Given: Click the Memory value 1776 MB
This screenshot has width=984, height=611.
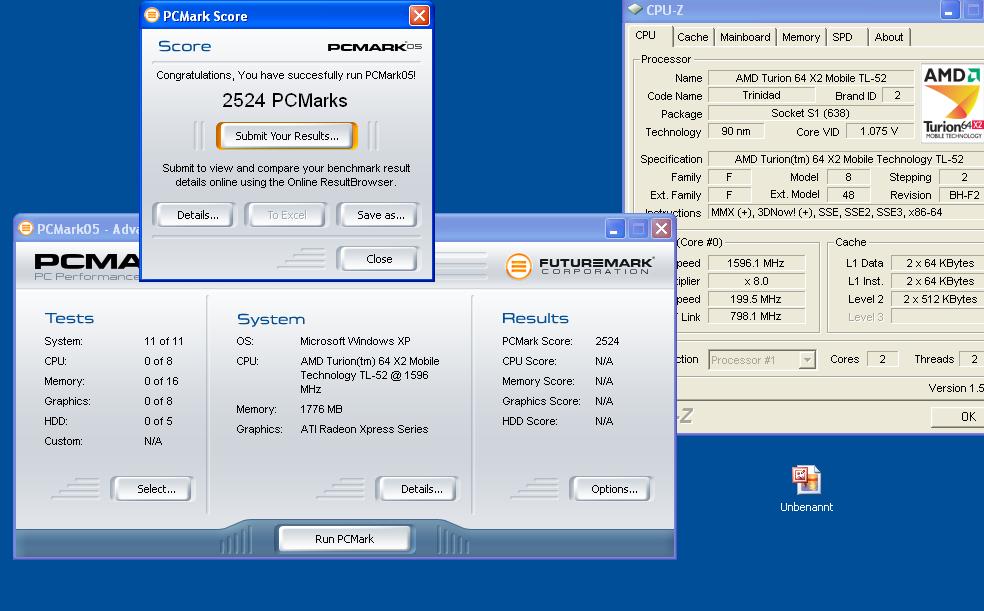Looking at the screenshot, I should 321,409.
